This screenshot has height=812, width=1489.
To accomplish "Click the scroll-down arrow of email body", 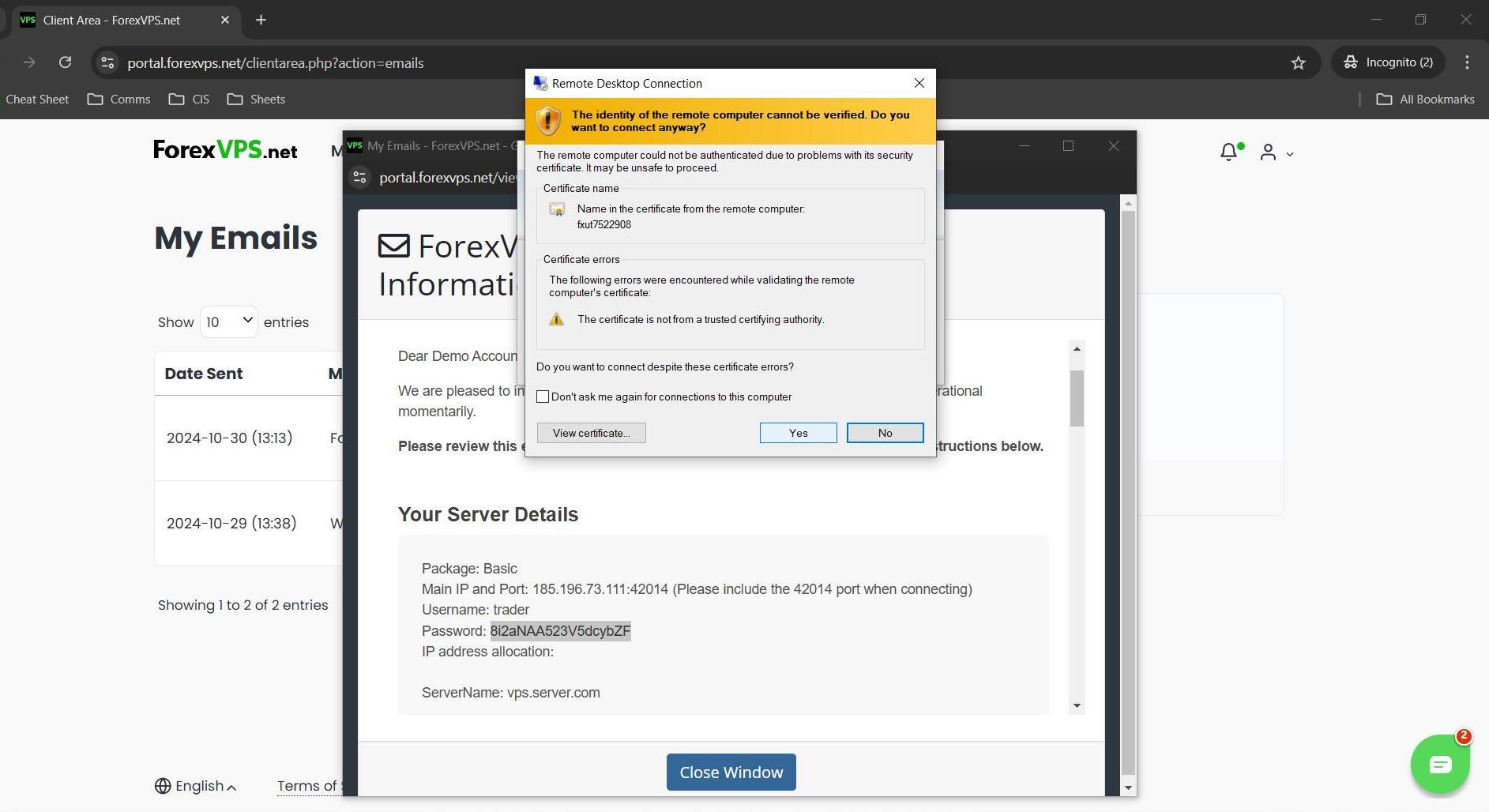I will (1077, 705).
